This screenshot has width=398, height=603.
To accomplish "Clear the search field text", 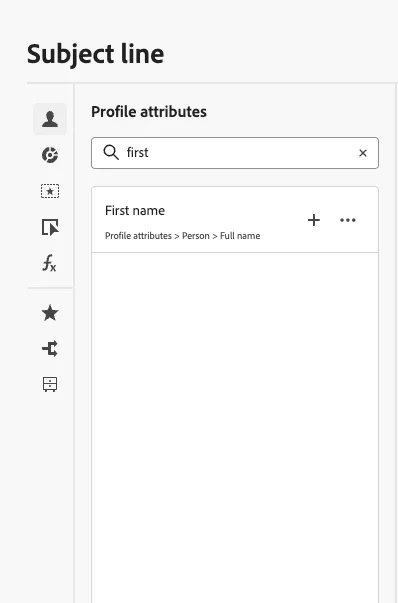I will coord(363,153).
